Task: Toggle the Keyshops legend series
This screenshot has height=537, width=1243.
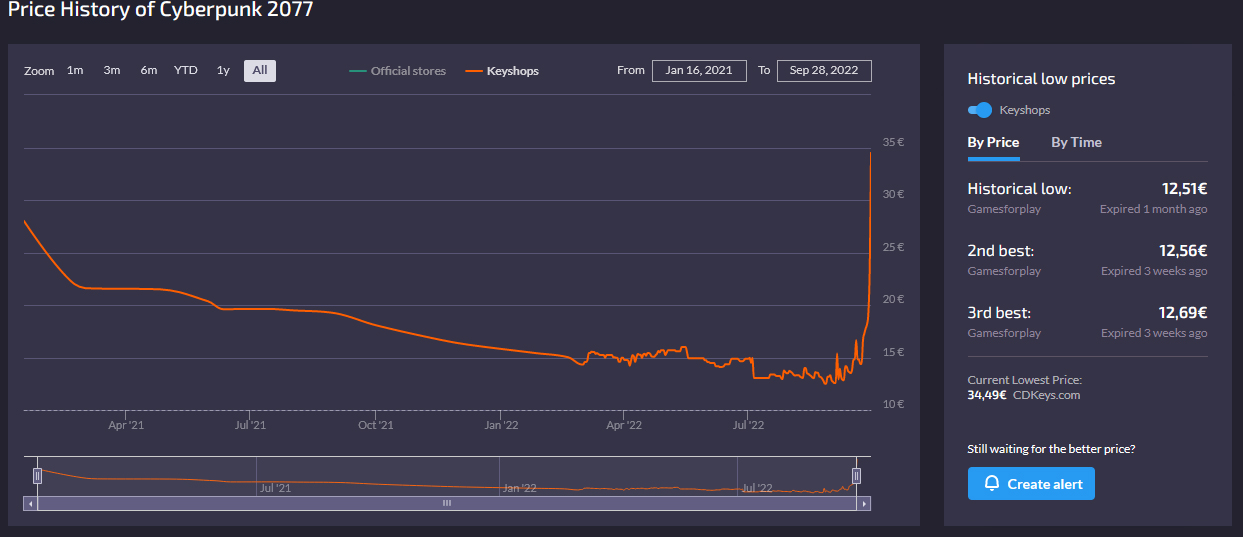Action: click(x=502, y=71)
